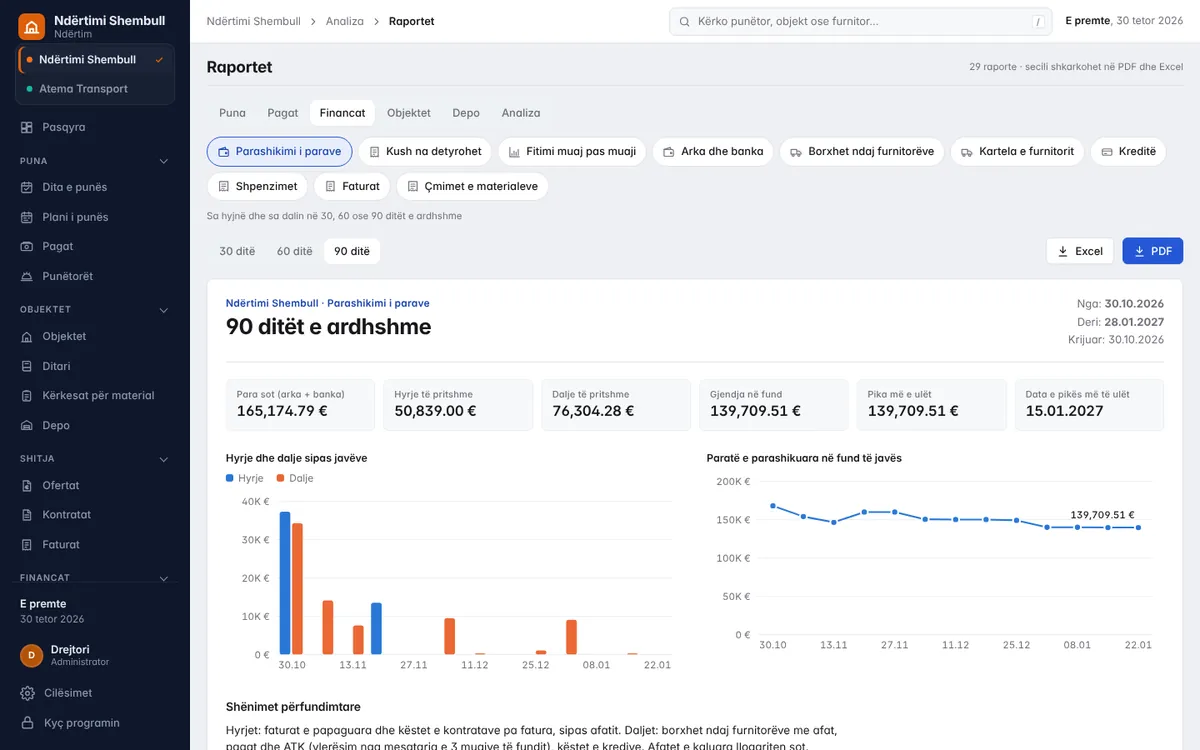This screenshot has height=750, width=1200.
Task: Click the Dita e punës calendar icon
Action: (27, 187)
